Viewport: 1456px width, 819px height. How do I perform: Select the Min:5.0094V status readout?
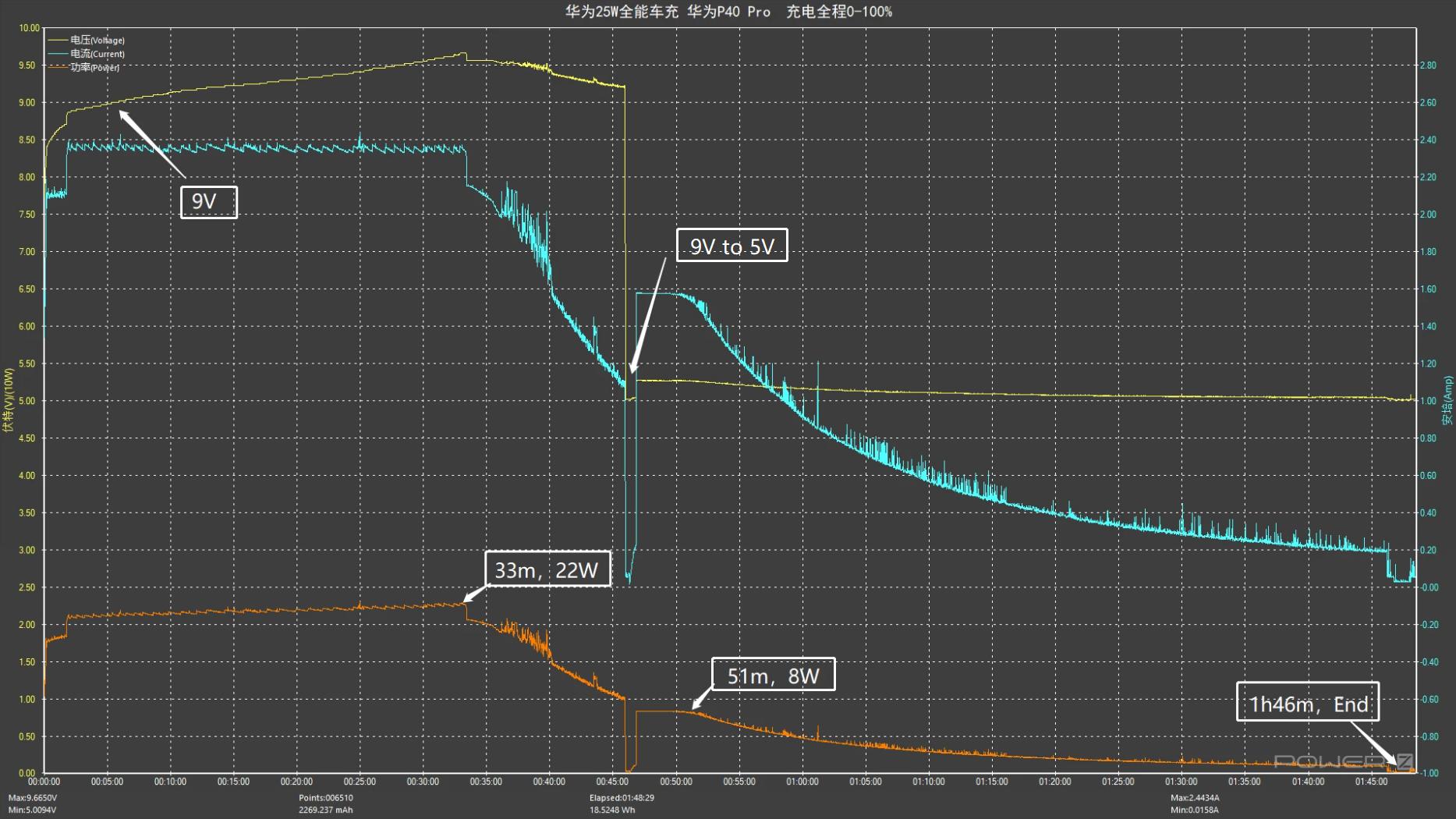[33, 810]
